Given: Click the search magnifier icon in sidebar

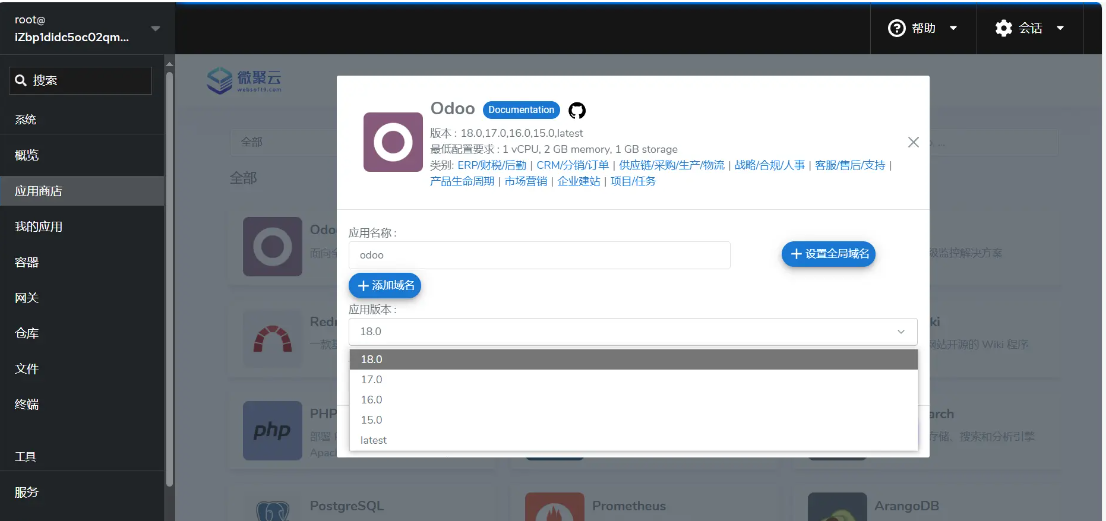Looking at the screenshot, I should (21, 80).
